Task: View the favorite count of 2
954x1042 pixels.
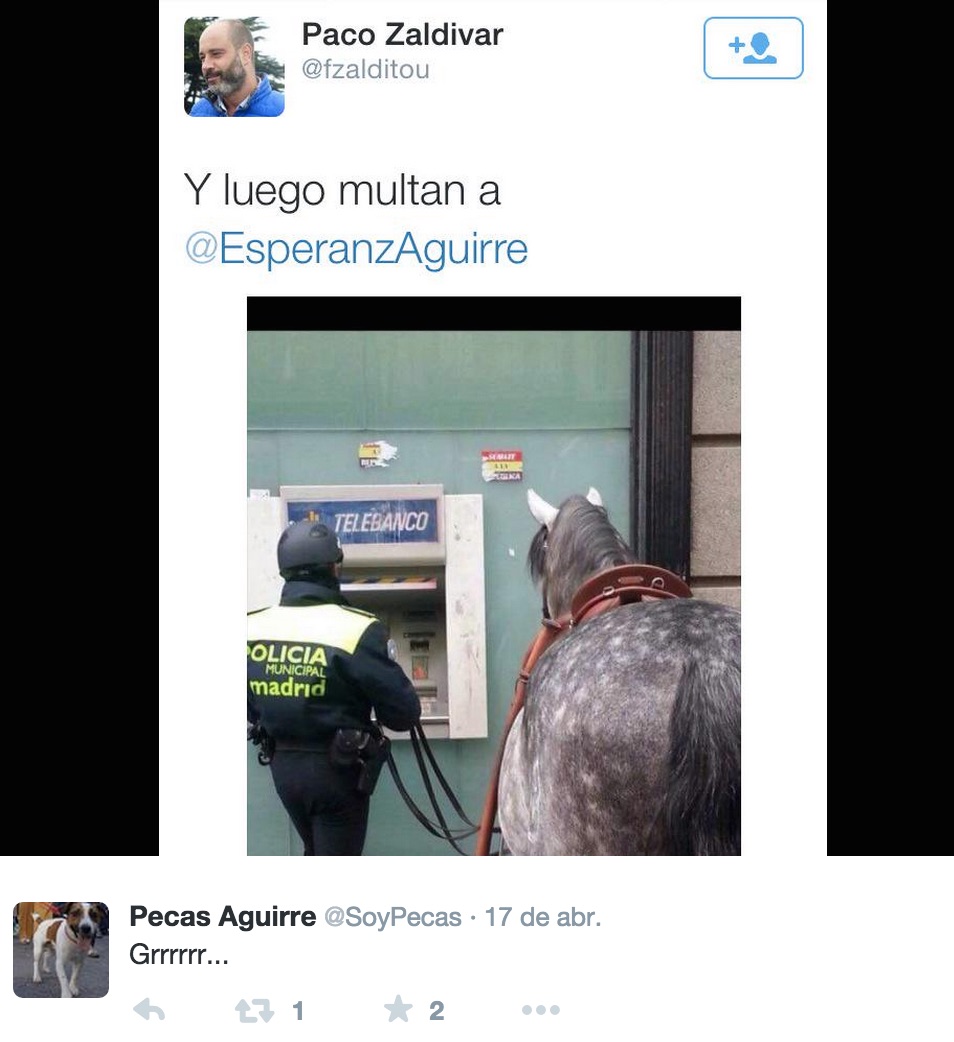Action: [x=436, y=1011]
